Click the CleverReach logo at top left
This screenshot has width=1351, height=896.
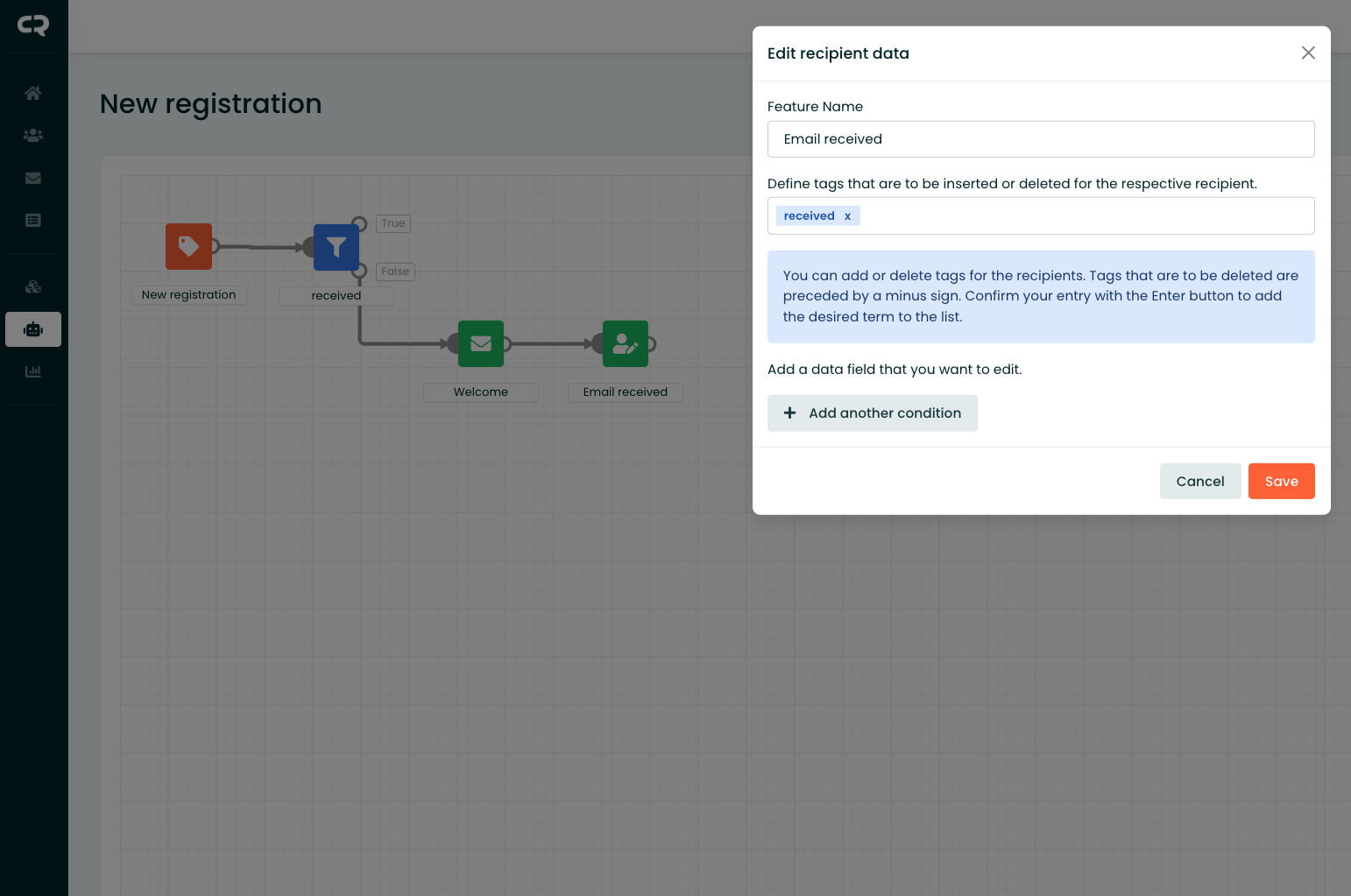point(33,25)
